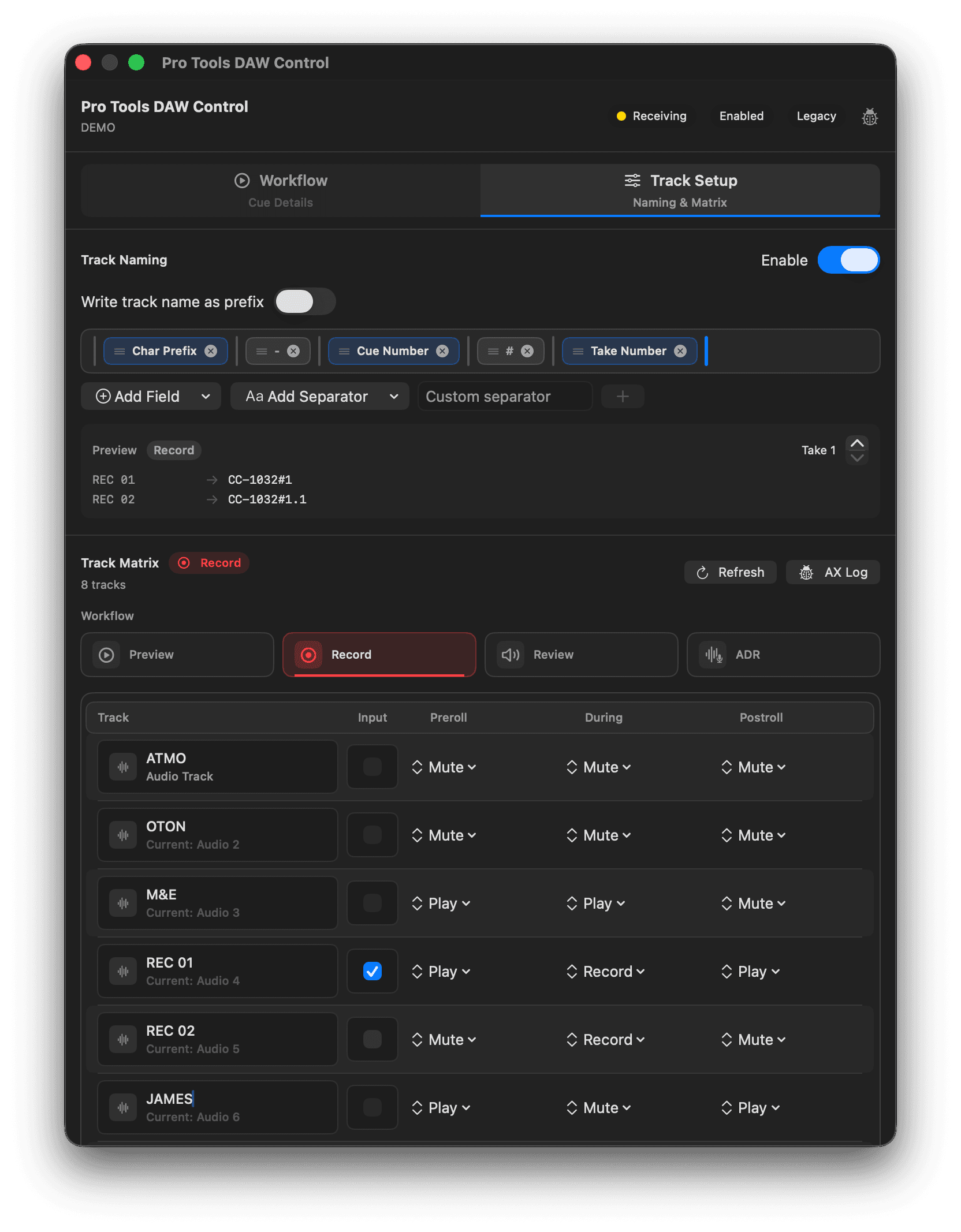Check the JAMES input checkbox
The image size is (961, 1232).
click(373, 1107)
